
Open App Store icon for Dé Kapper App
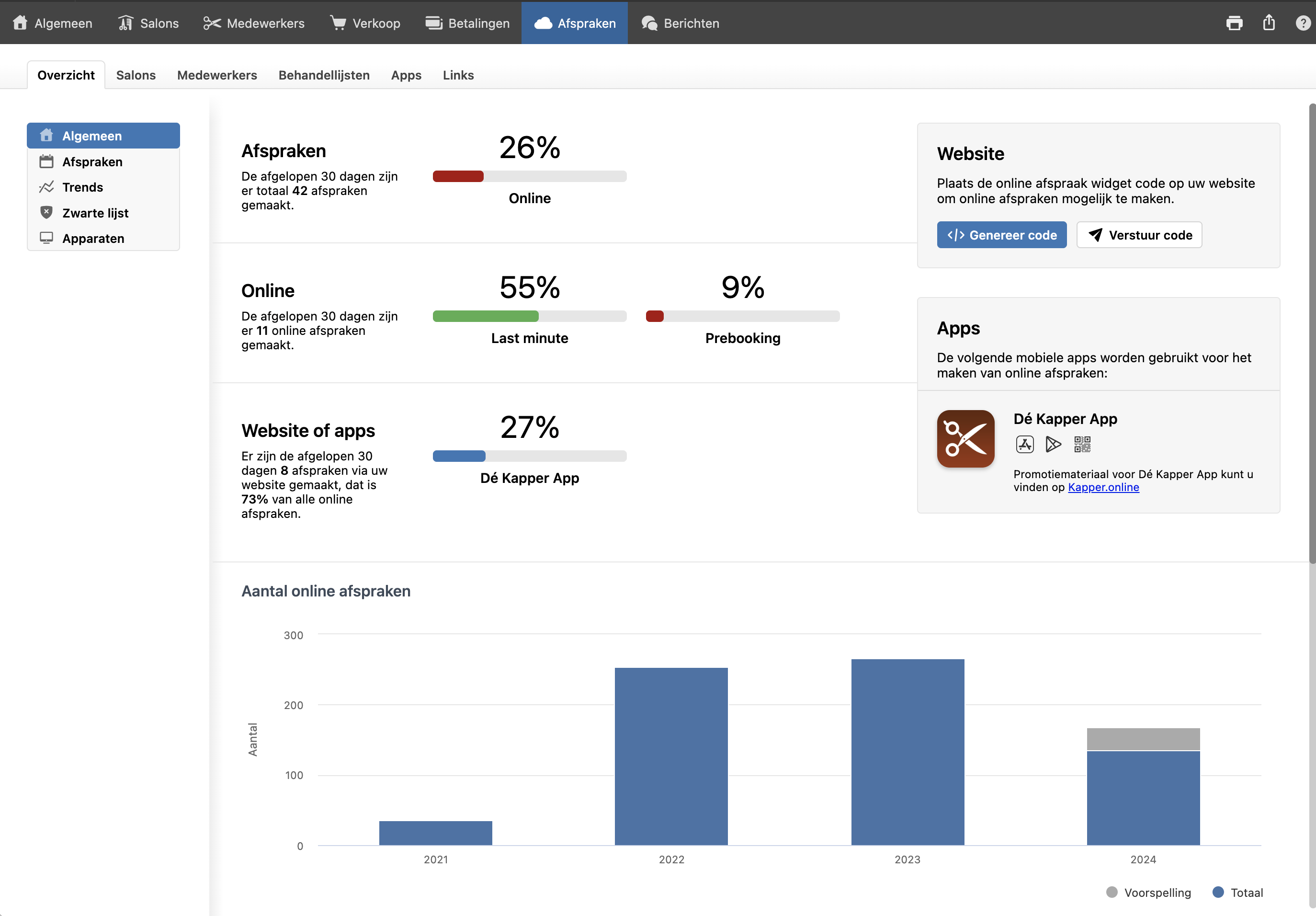(1024, 444)
